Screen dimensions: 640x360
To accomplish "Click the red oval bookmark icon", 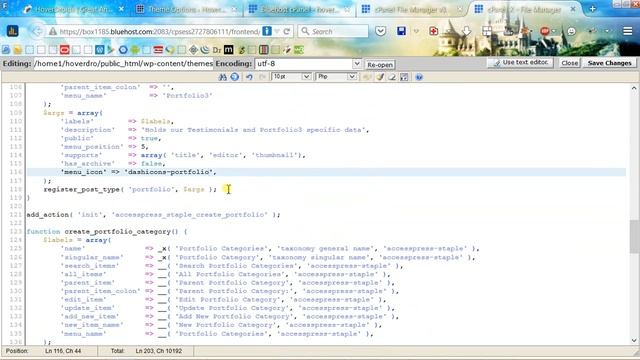I will (64, 50).
